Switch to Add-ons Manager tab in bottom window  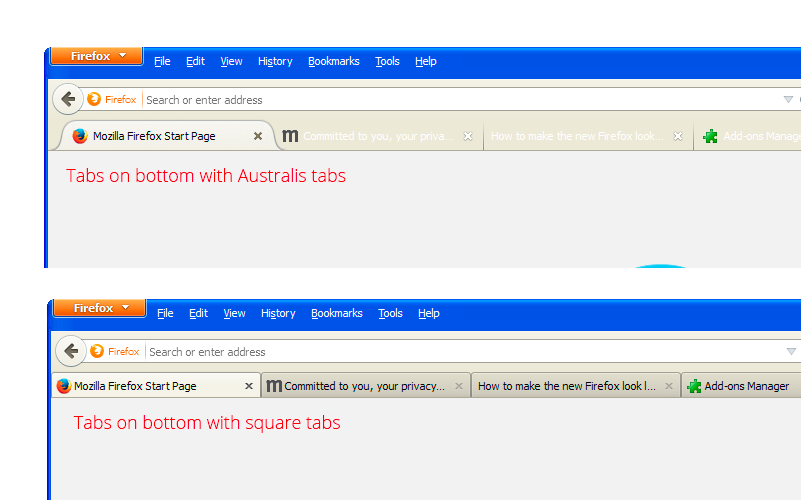click(x=742, y=386)
